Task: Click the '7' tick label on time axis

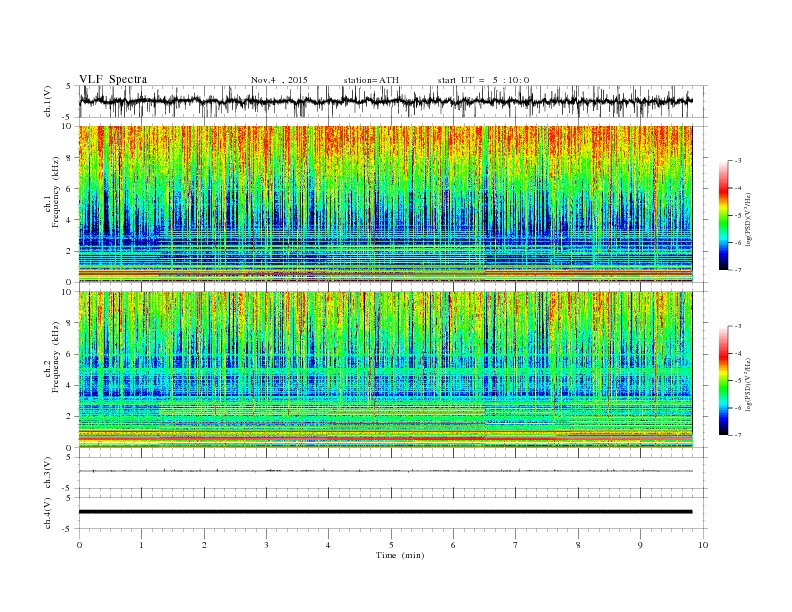Action: tap(516, 545)
